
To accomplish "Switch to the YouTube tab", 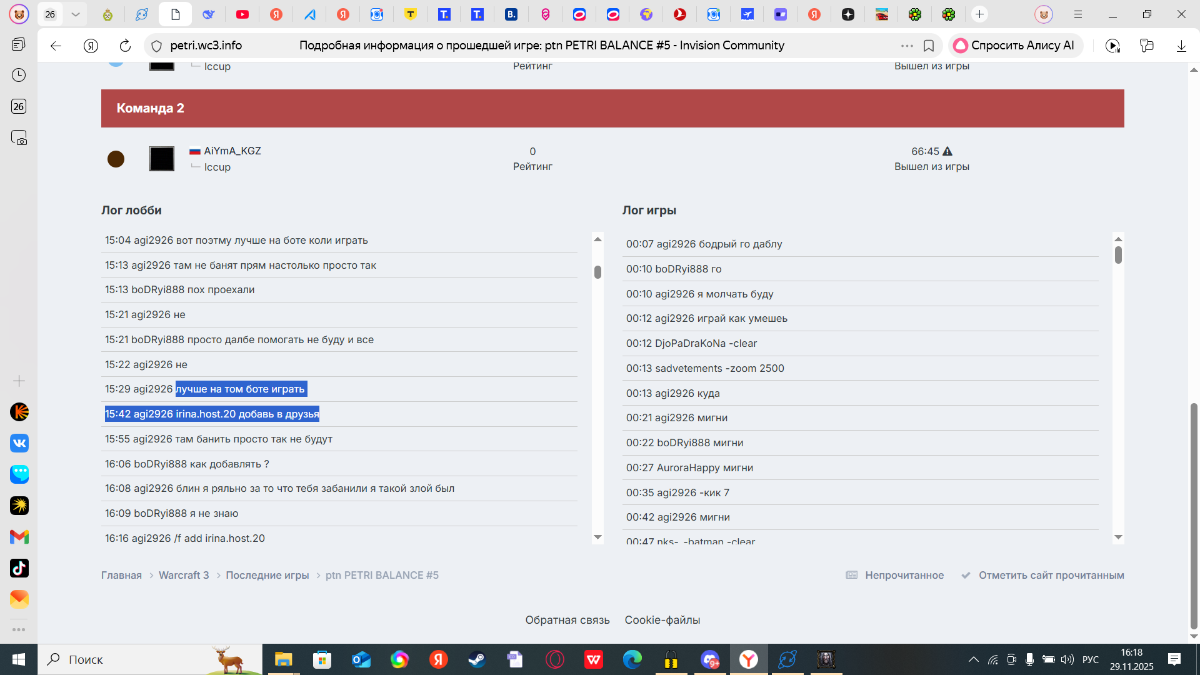I will 242,14.
